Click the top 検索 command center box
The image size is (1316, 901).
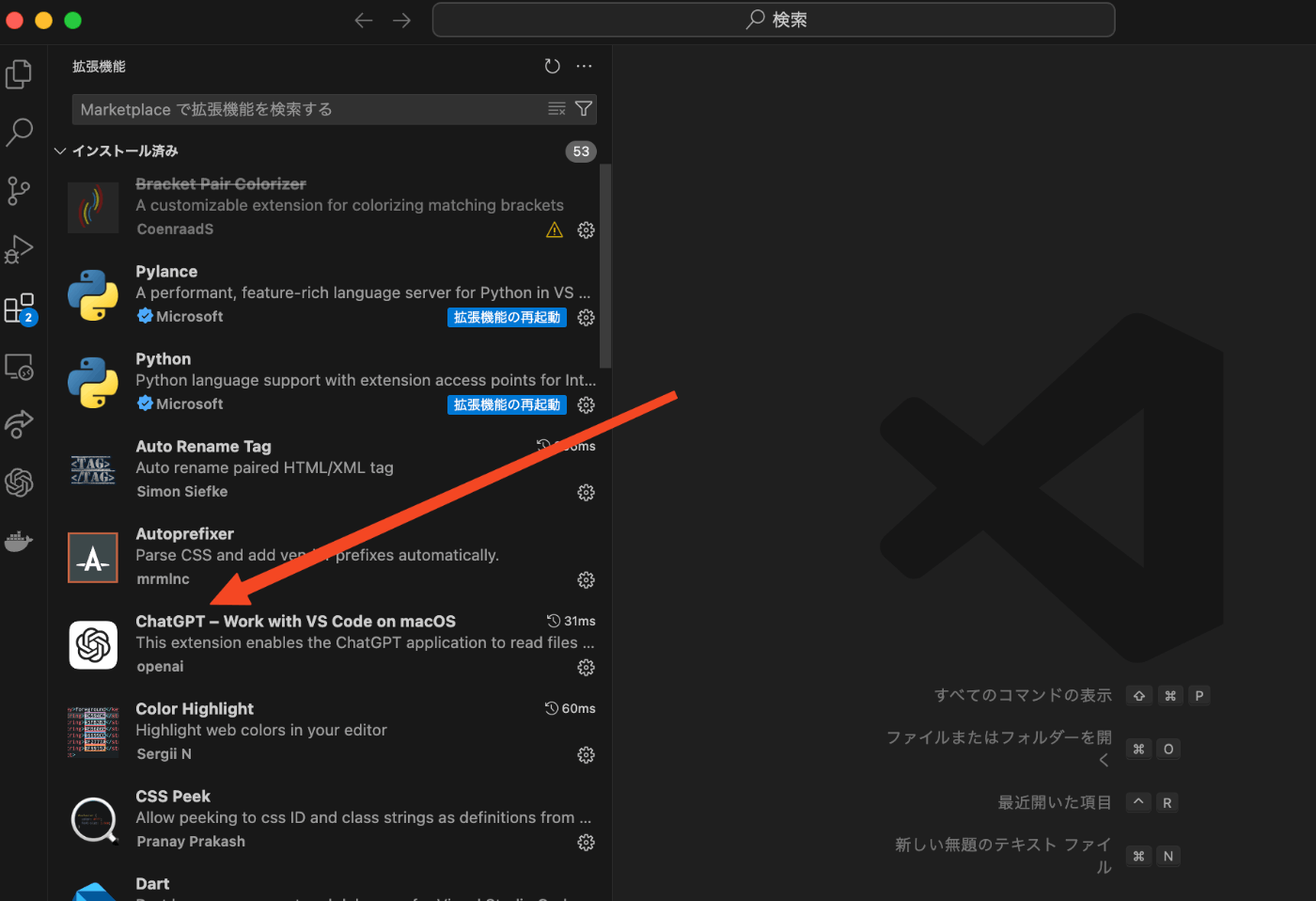point(774,20)
